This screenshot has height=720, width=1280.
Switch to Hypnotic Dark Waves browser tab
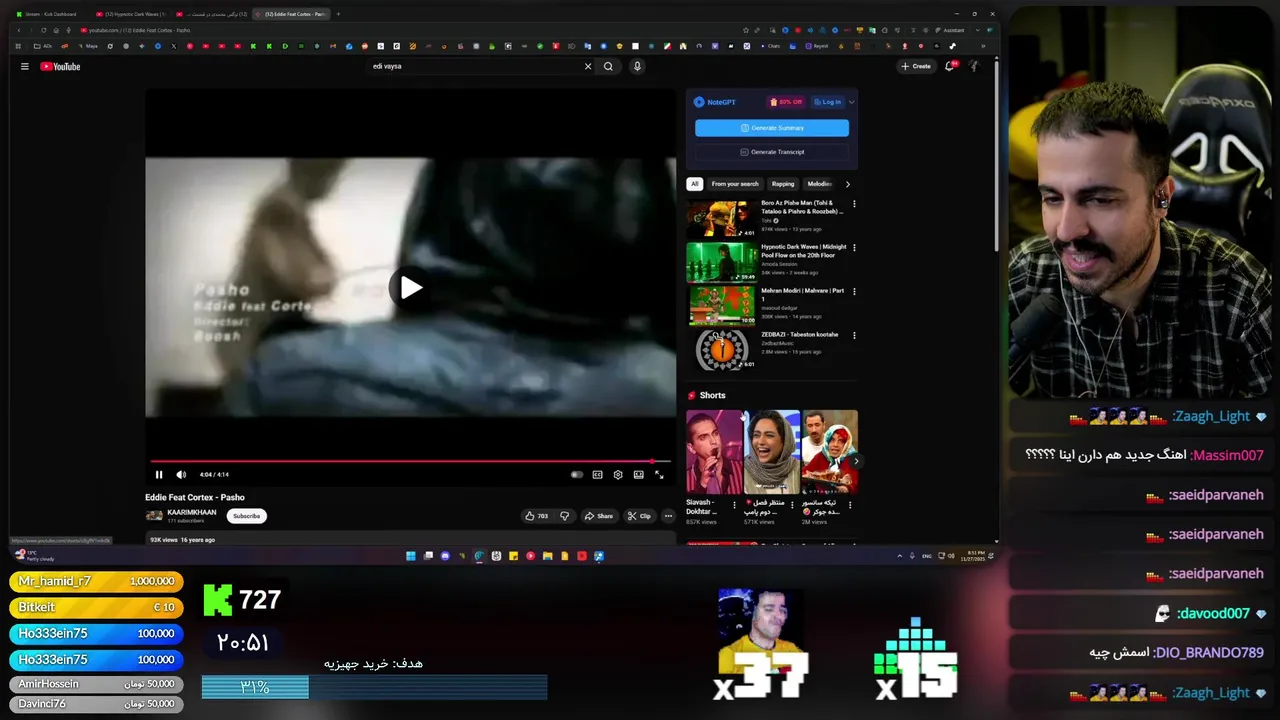(130, 14)
